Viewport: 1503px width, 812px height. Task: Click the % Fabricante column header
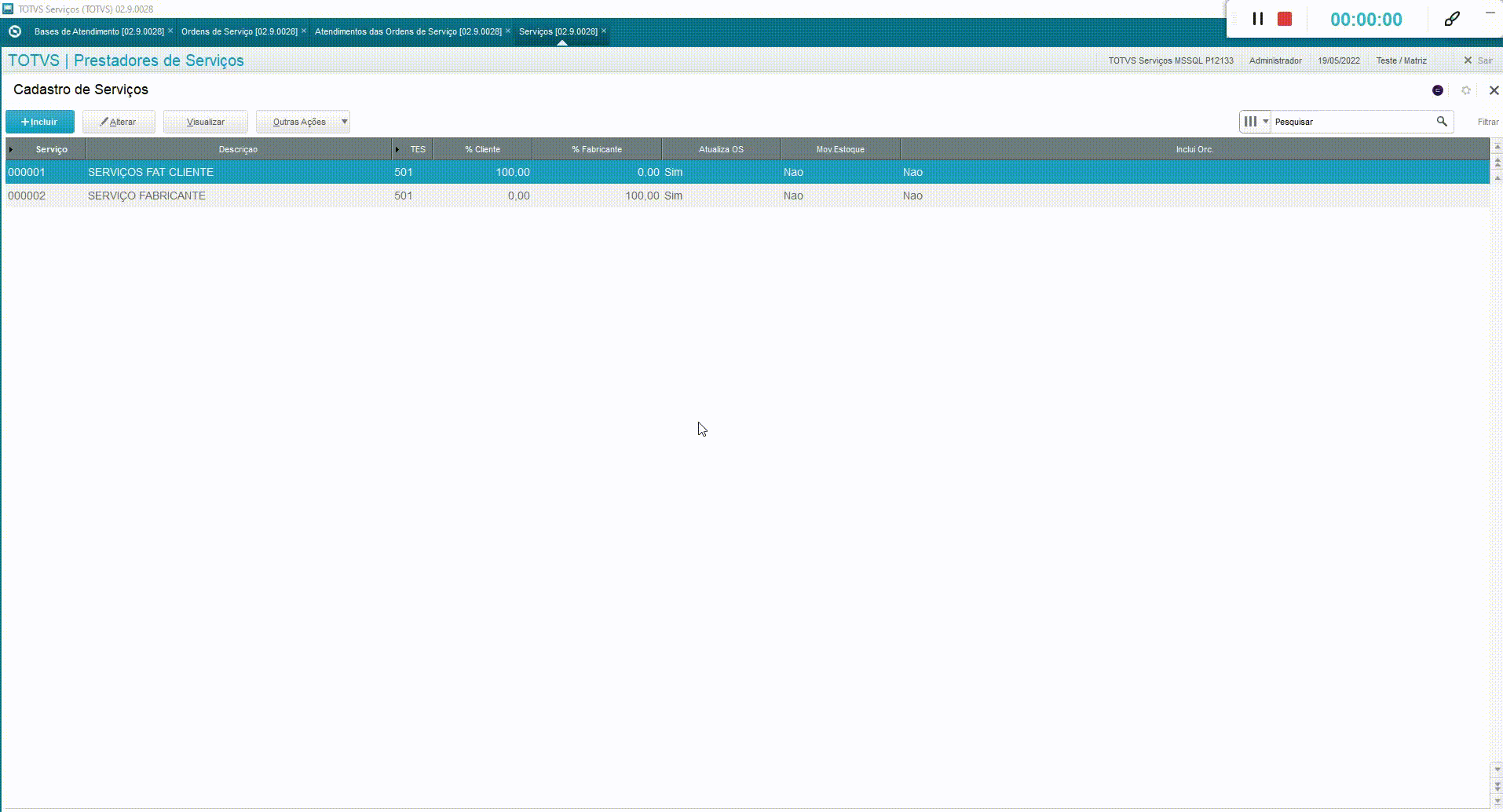[x=597, y=149]
